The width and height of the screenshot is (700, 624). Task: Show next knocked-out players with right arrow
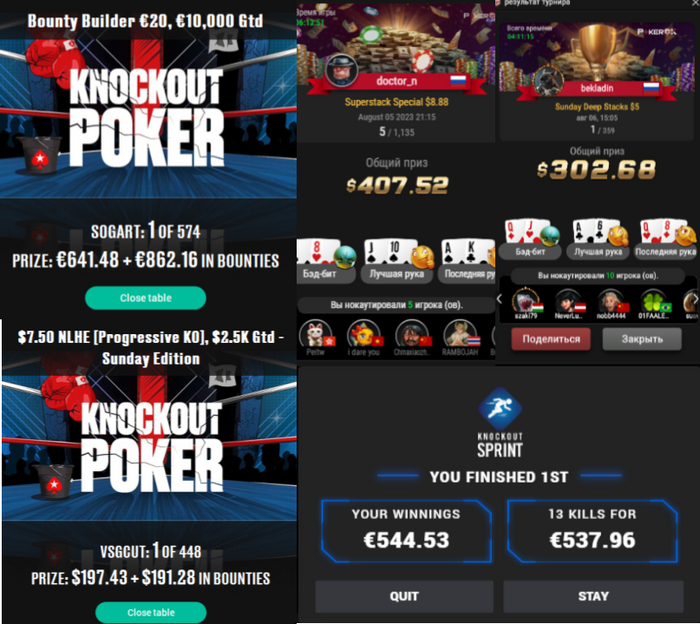pyautogui.click(x=695, y=299)
